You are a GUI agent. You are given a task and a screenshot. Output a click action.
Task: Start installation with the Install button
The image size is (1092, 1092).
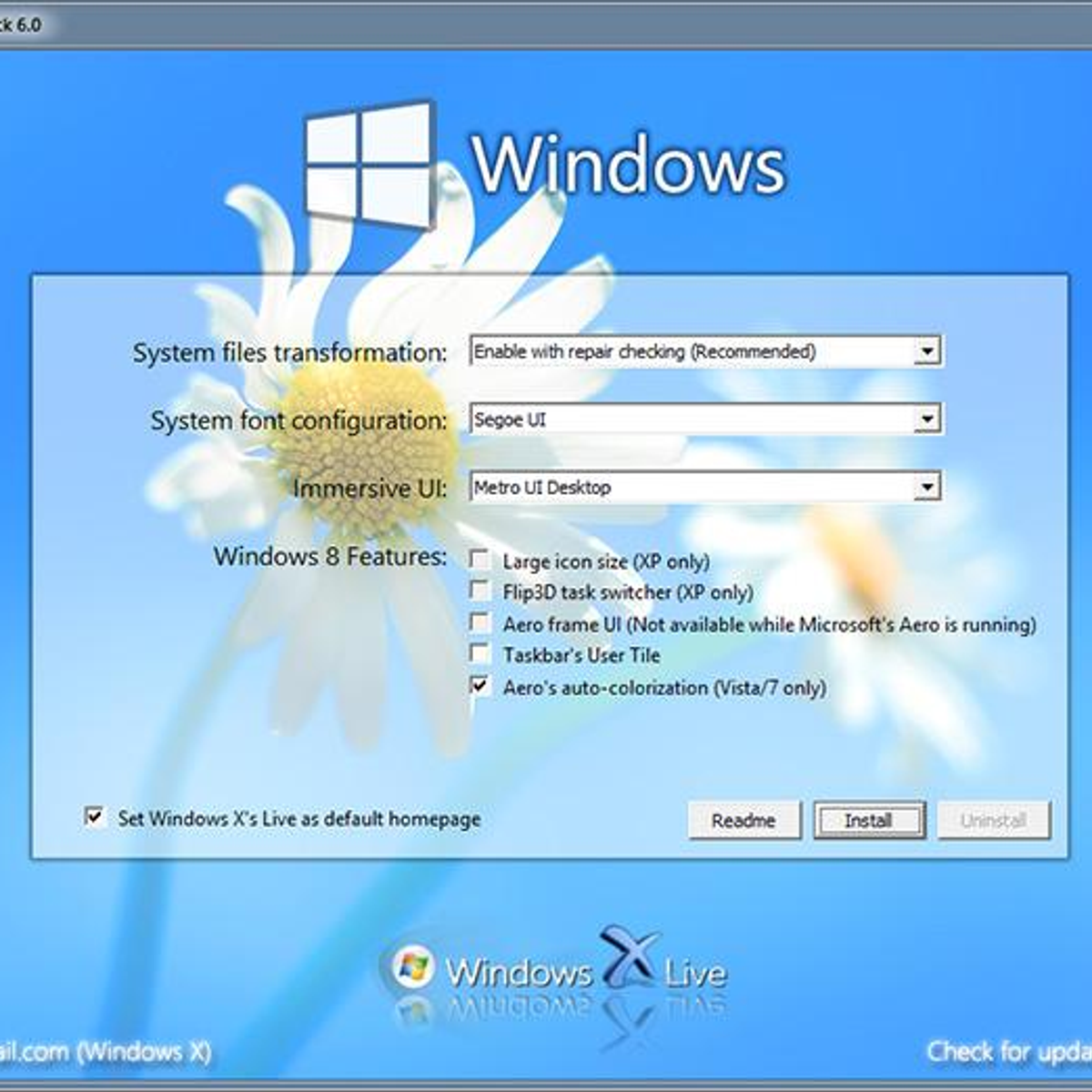point(869,820)
